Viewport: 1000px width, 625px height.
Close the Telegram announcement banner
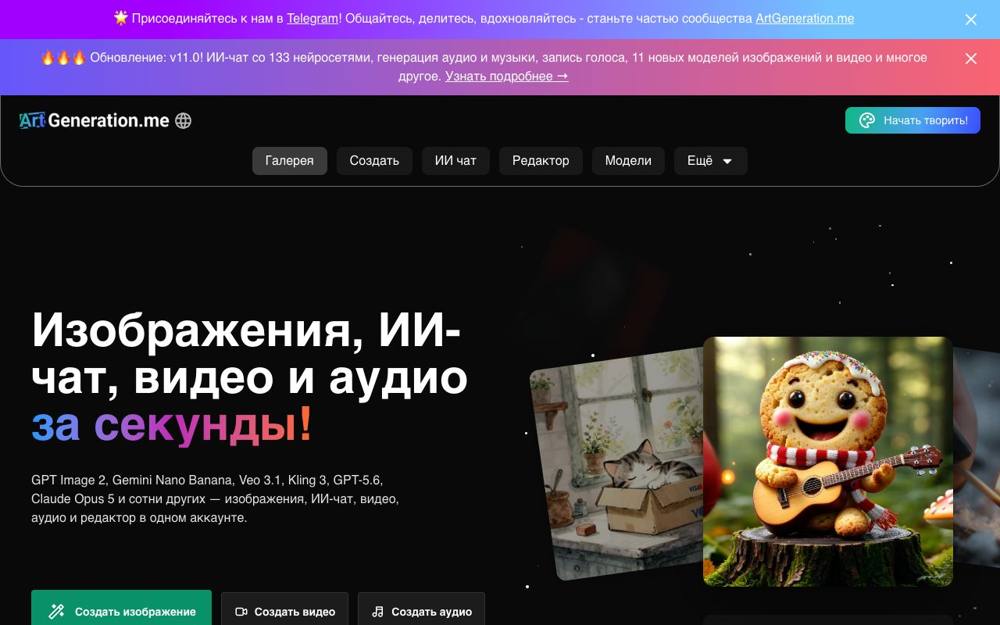971,20
